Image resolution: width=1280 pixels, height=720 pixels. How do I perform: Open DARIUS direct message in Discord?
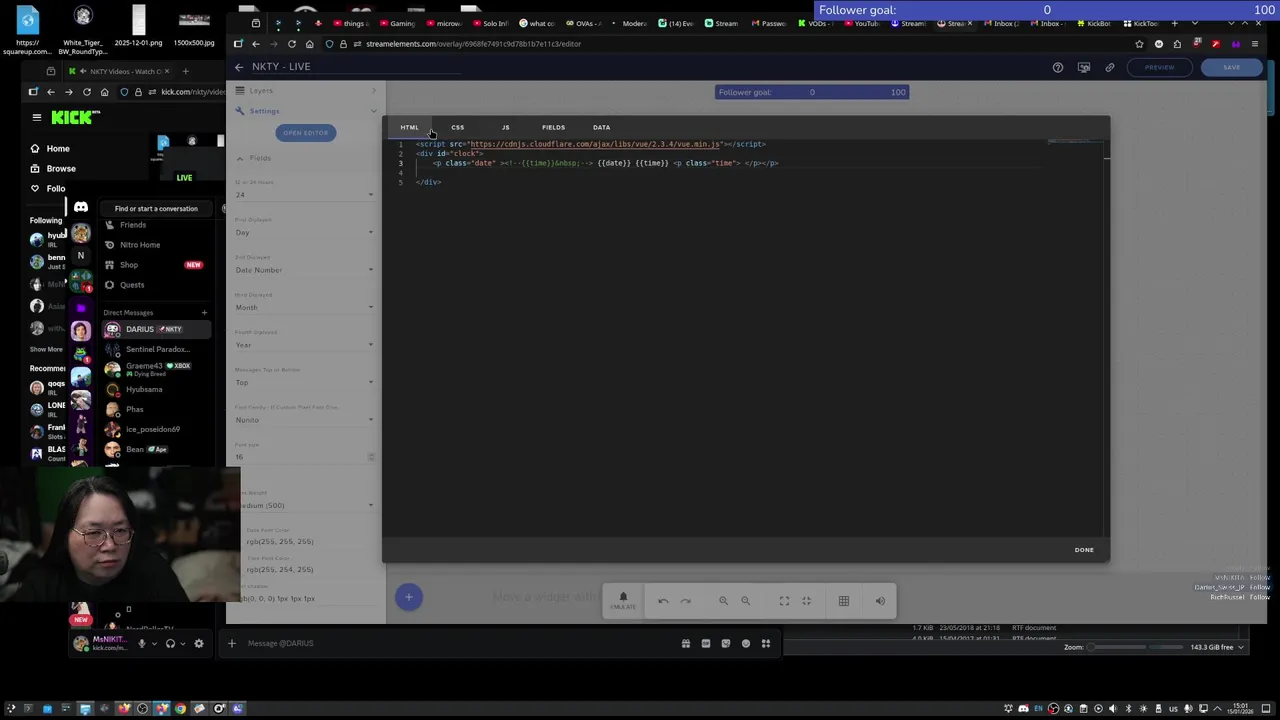[x=155, y=329]
